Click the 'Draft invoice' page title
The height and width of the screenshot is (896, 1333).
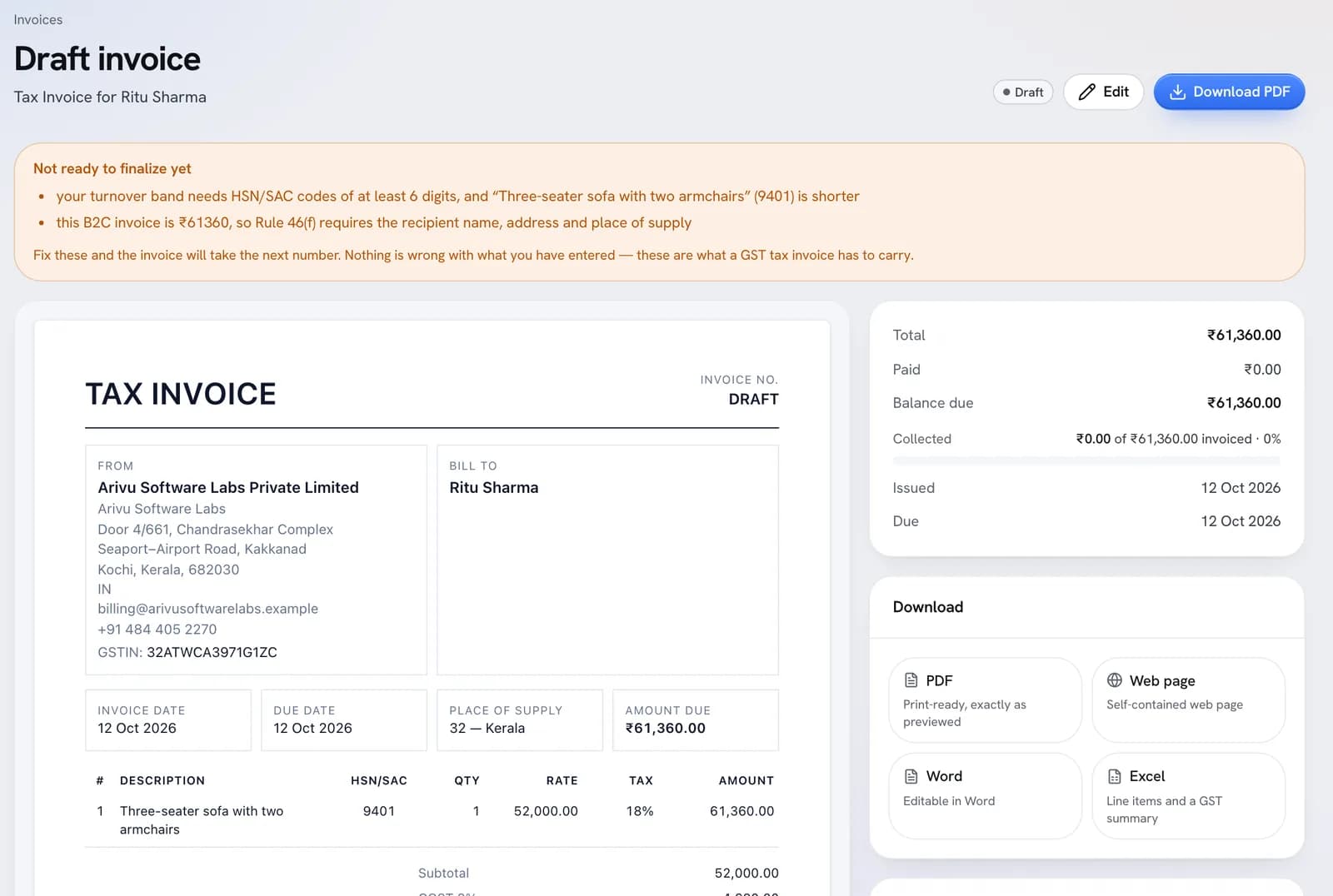pyautogui.click(x=107, y=59)
